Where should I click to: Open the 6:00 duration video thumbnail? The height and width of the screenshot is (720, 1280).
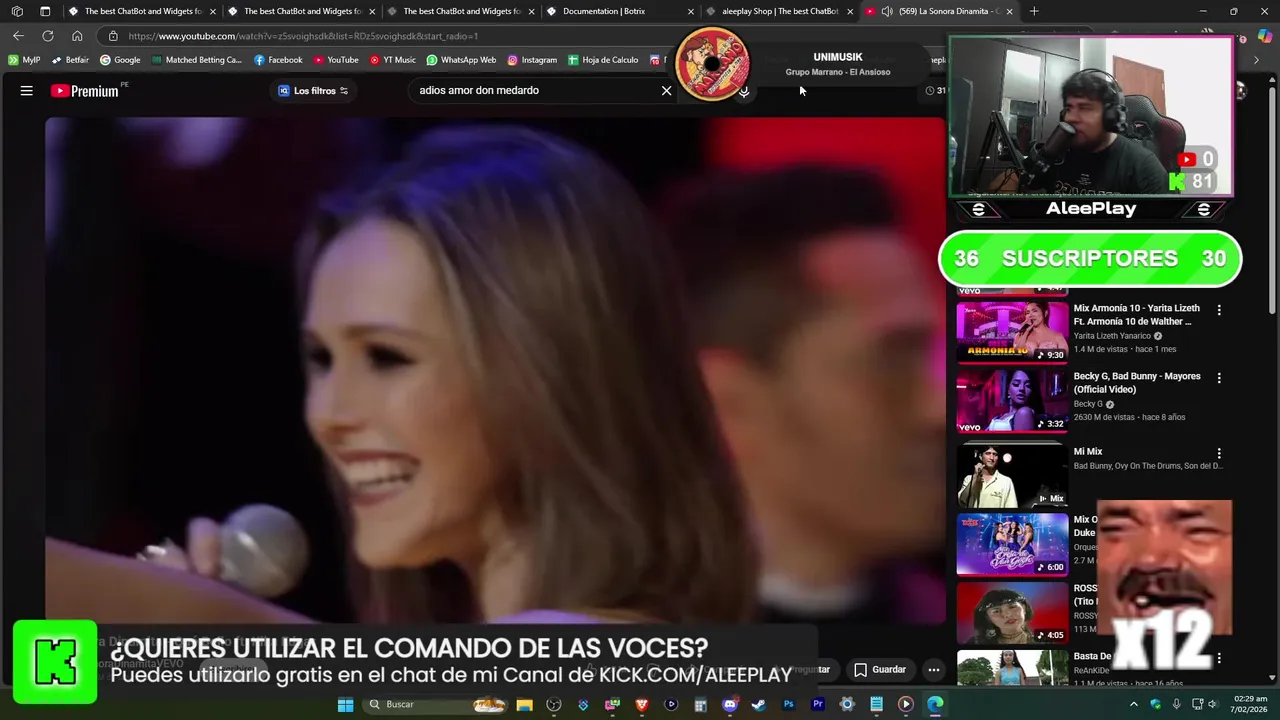coord(1012,544)
